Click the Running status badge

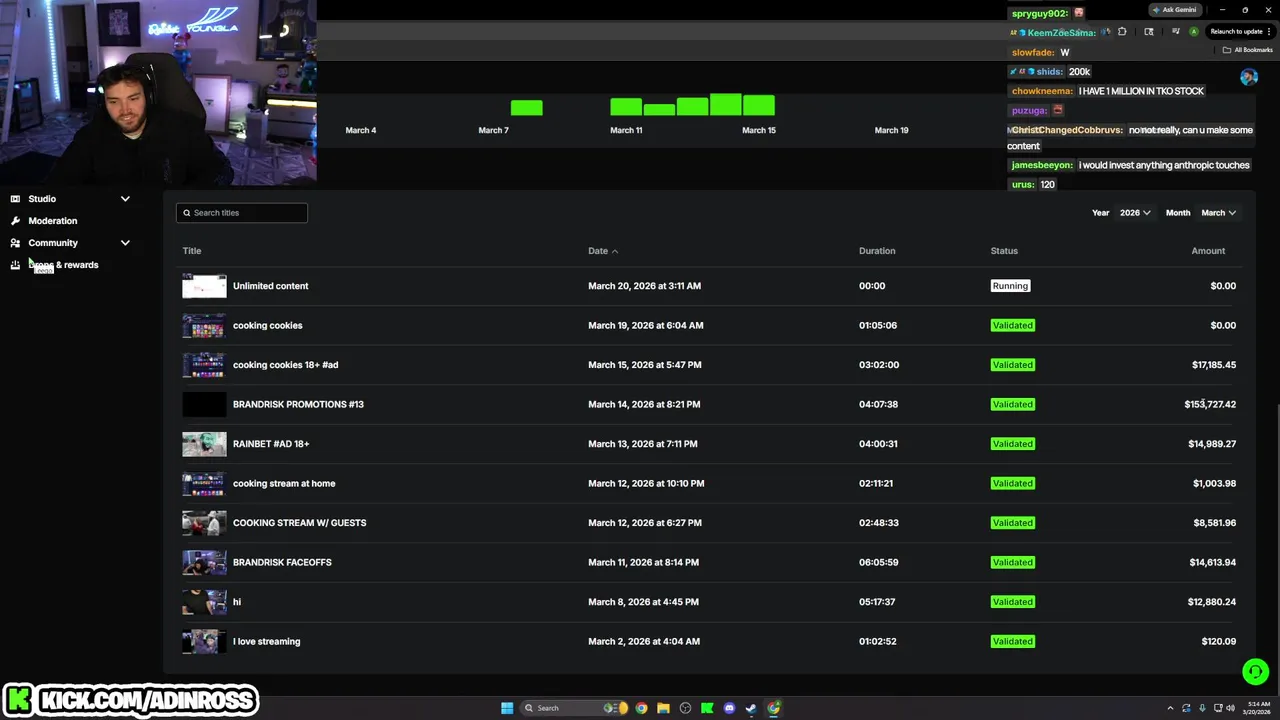[1010, 286]
